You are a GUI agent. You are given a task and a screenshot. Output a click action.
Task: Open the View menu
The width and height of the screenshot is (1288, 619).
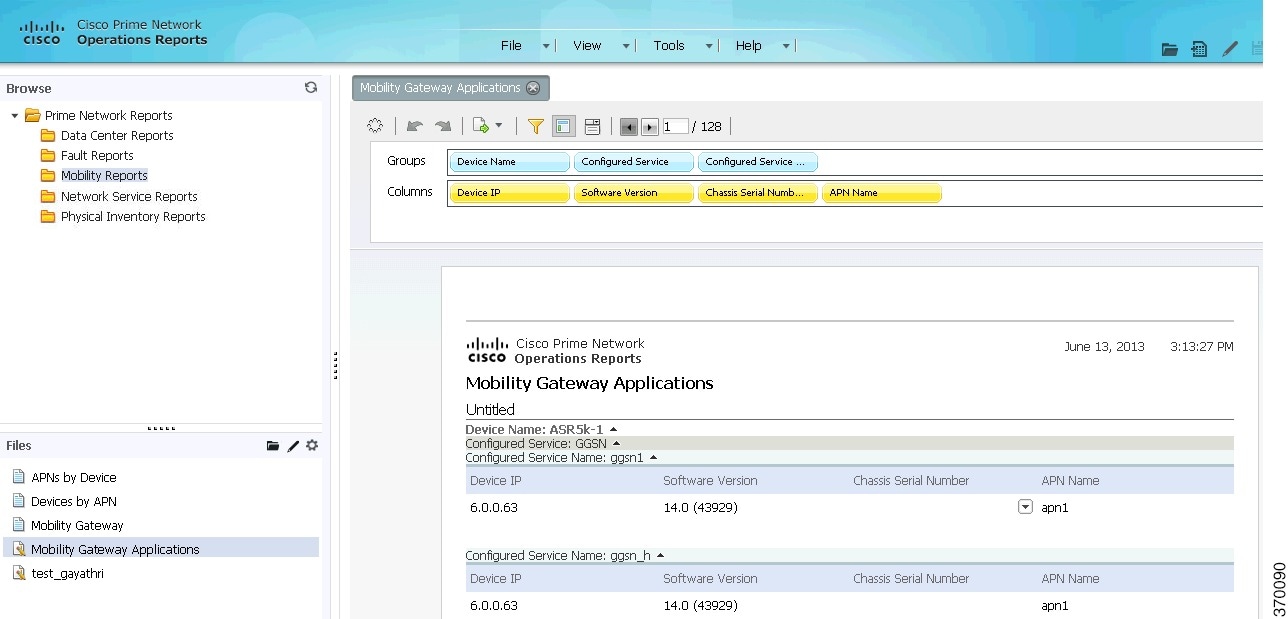pyautogui.click(x=587, y=46)
